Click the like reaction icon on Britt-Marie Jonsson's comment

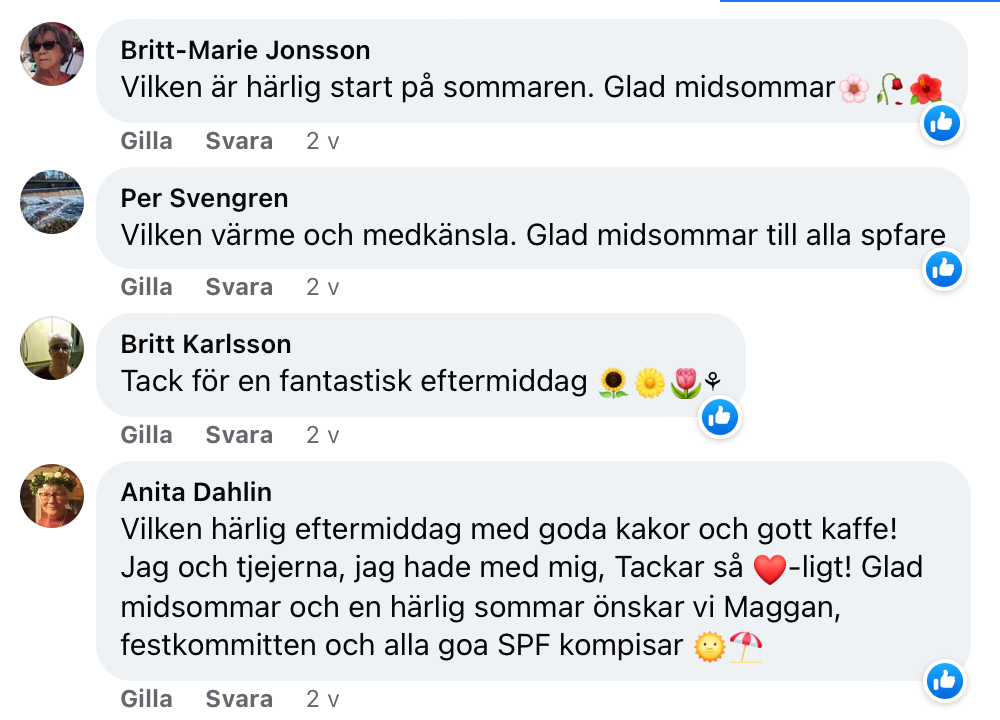tap(942, 123)
